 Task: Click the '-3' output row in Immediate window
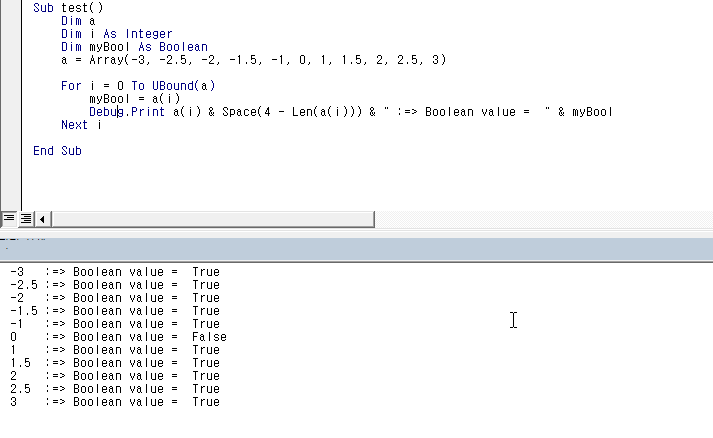click(x=115, y=272)
